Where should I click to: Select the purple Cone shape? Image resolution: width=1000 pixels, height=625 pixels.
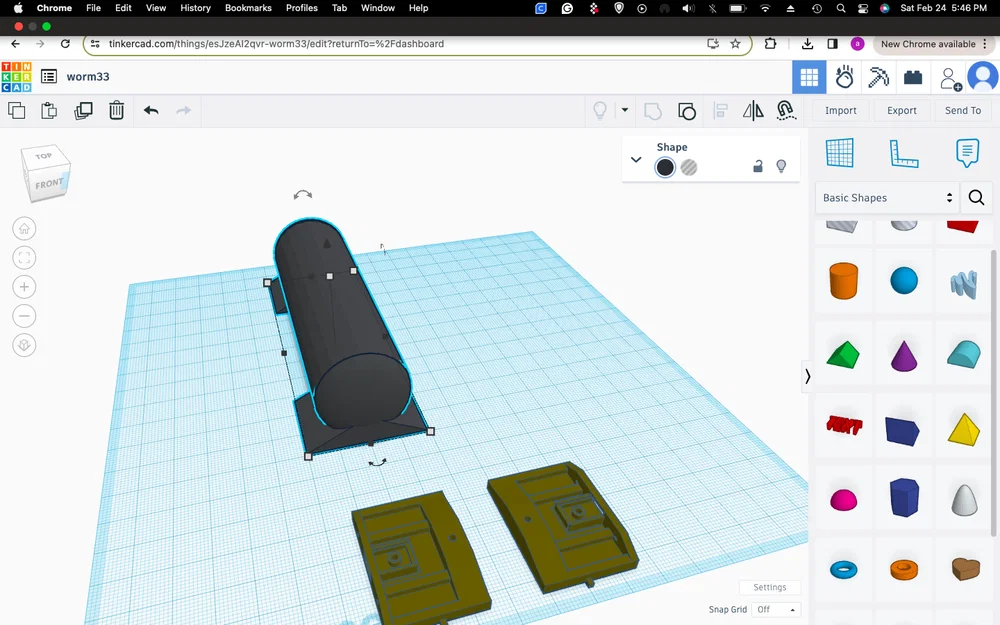pyautogui.click(x=904, y=355)
